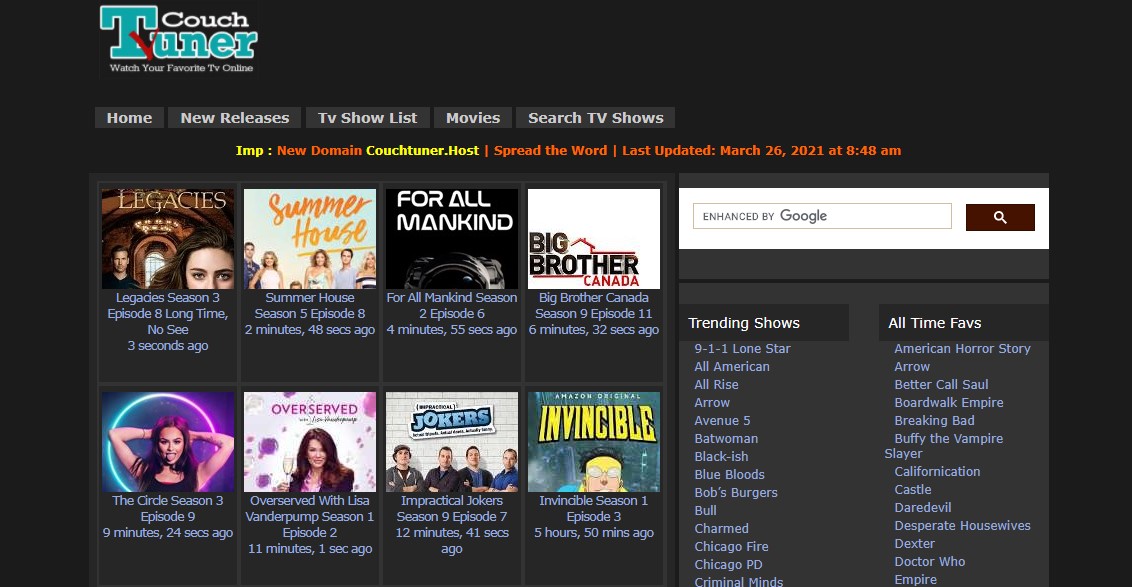Open Search TV Shows menu item

[596, 118]
